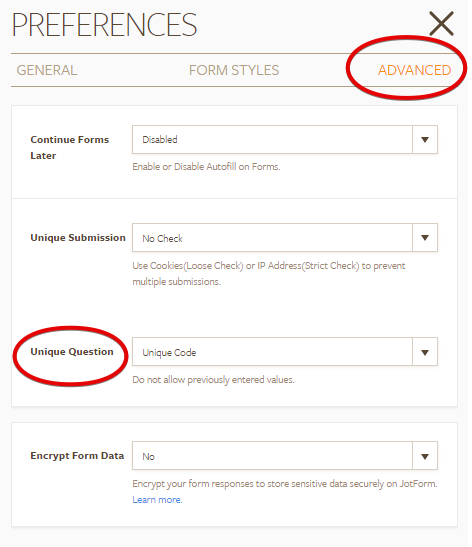Switch to the General tab
This screenshot has height=547, width=472.
pos(47,70)
